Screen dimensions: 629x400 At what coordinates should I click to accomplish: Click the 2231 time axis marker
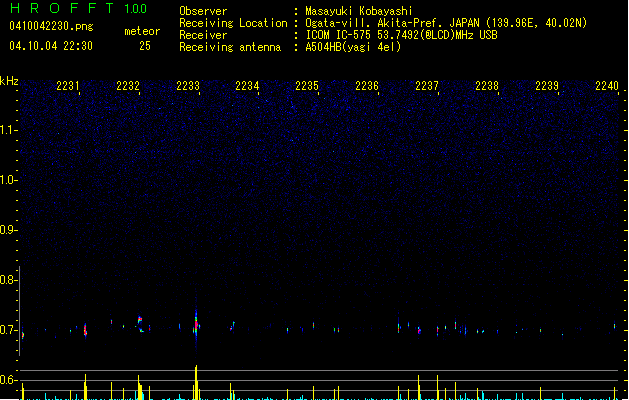(x=68, y=86)
